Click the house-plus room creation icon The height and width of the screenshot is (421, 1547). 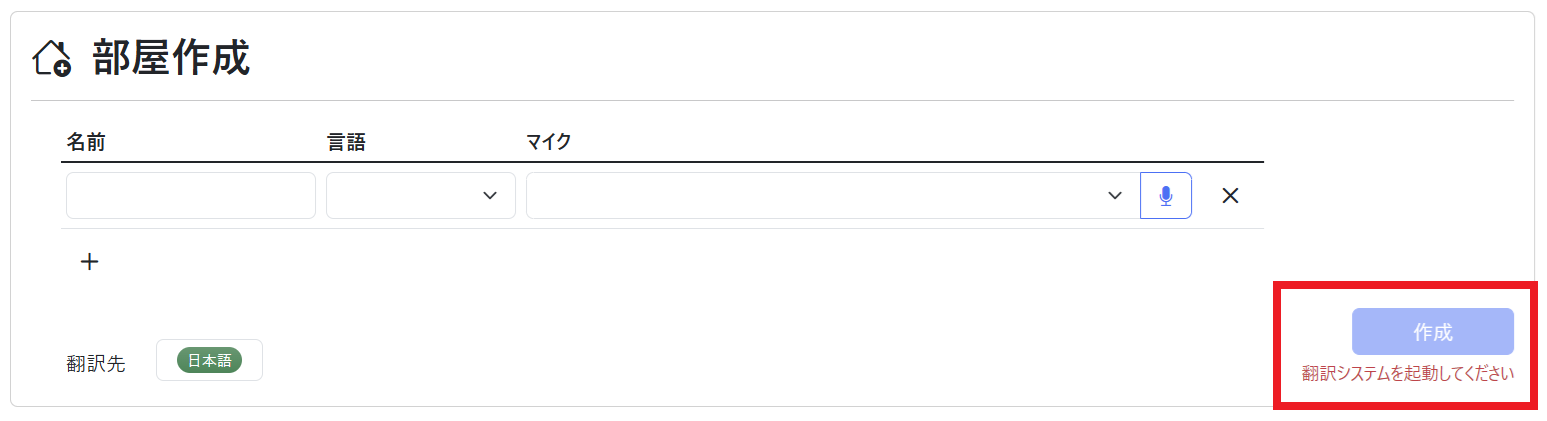[x=52, y=59]
